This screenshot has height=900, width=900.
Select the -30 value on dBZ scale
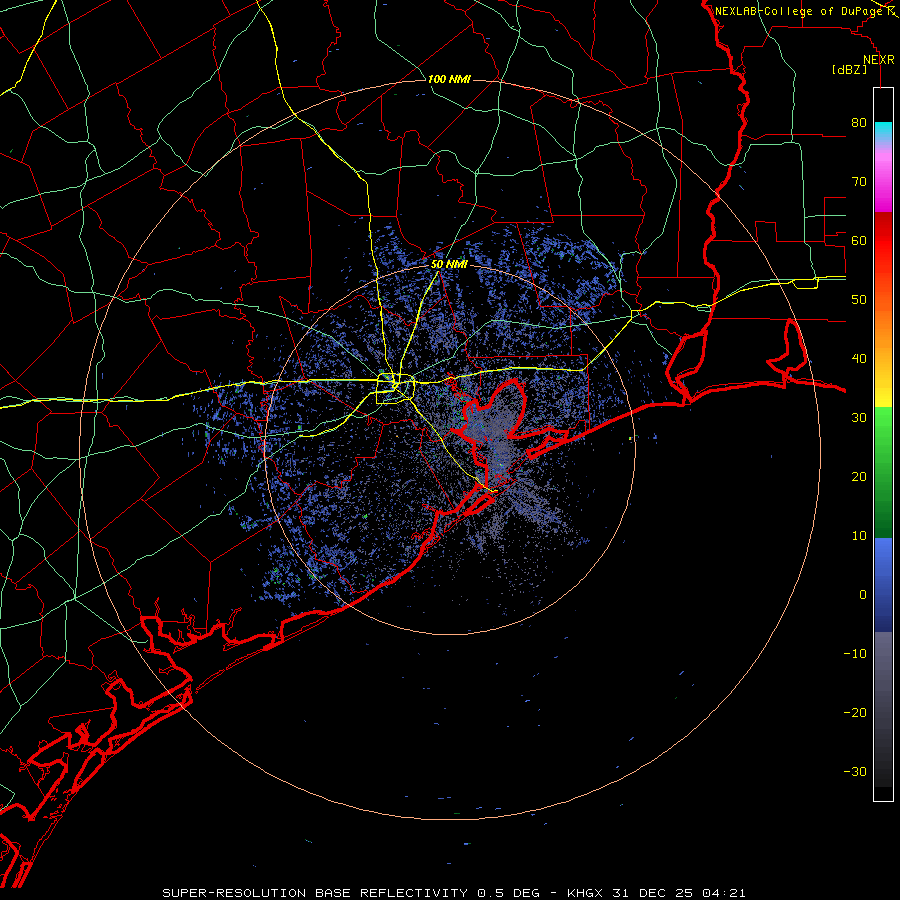point(855,771)
